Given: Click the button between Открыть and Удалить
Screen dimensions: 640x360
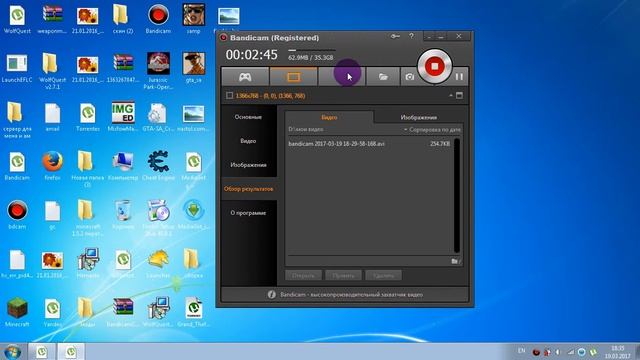Looking at the screenshot, I should pos(343,276).
